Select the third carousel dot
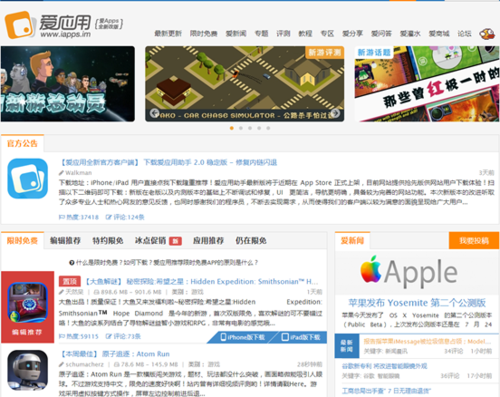This screenshot has height=397, width=500. (x=250, y=128)
